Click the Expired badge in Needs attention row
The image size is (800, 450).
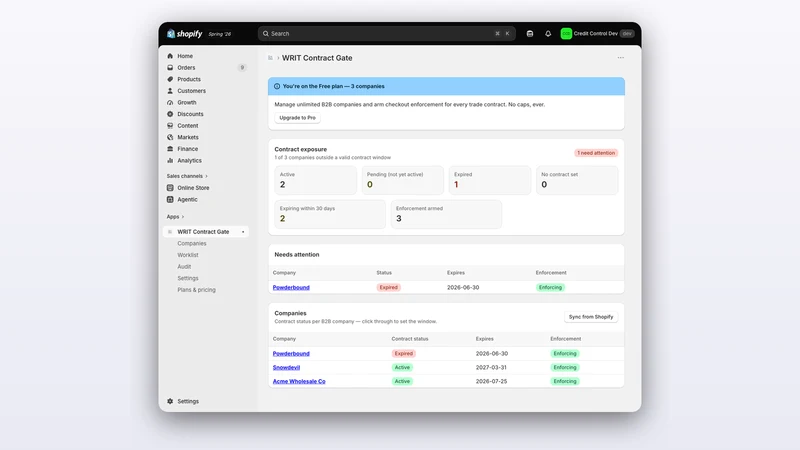pos(388,288)
